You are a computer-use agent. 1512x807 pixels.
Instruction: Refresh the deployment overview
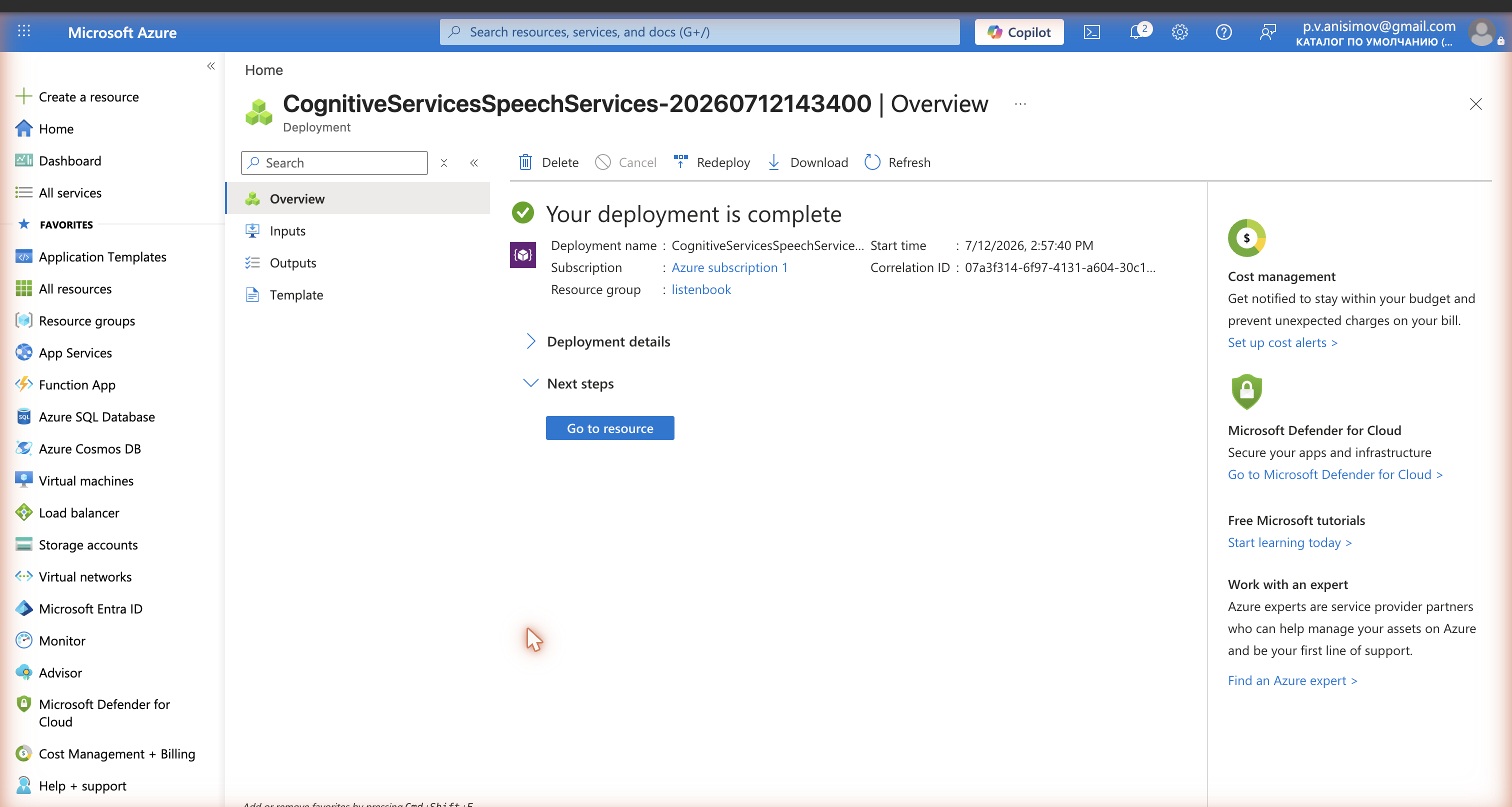(897, 162)
